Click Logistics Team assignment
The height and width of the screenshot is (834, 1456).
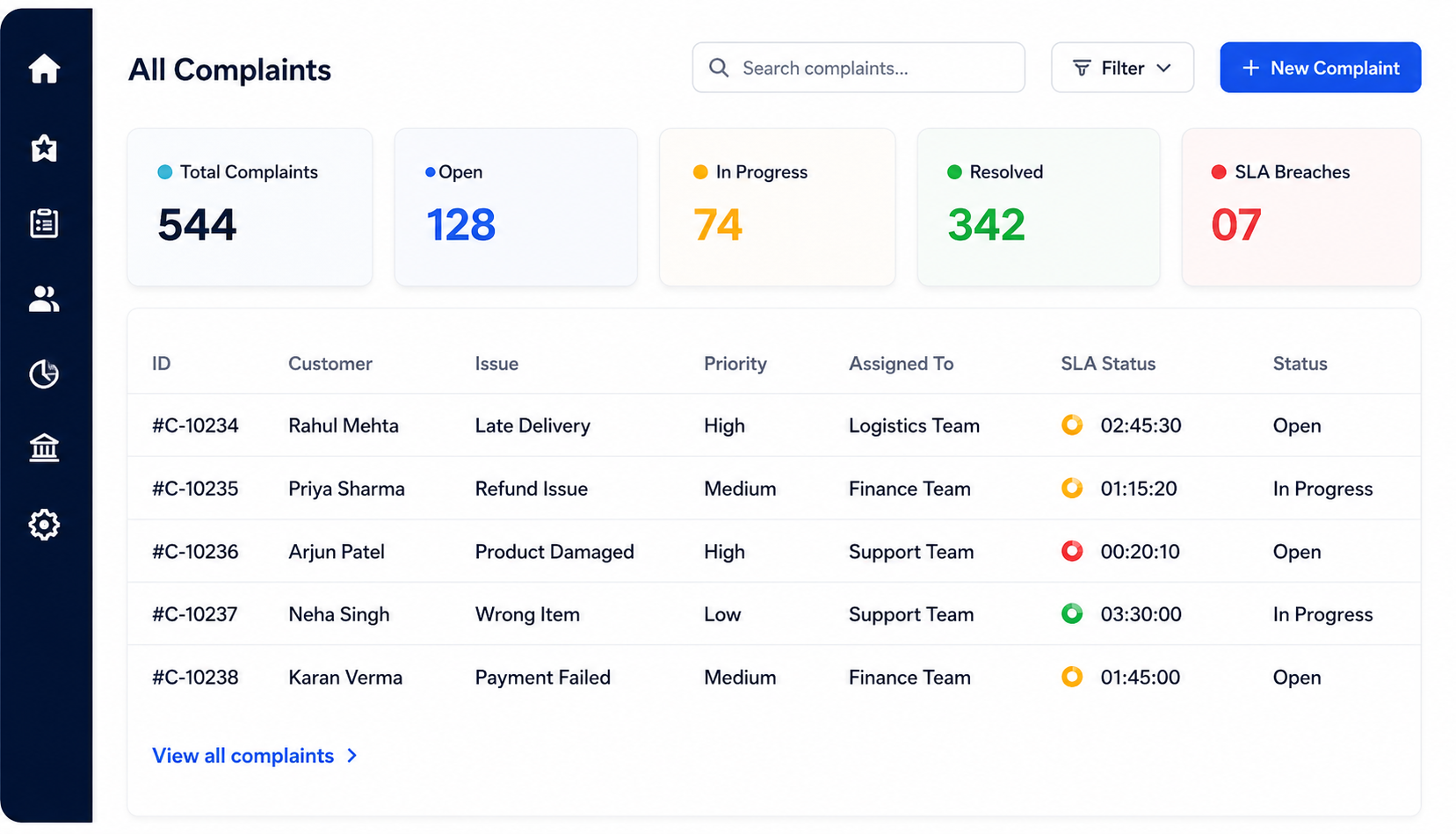914,425
